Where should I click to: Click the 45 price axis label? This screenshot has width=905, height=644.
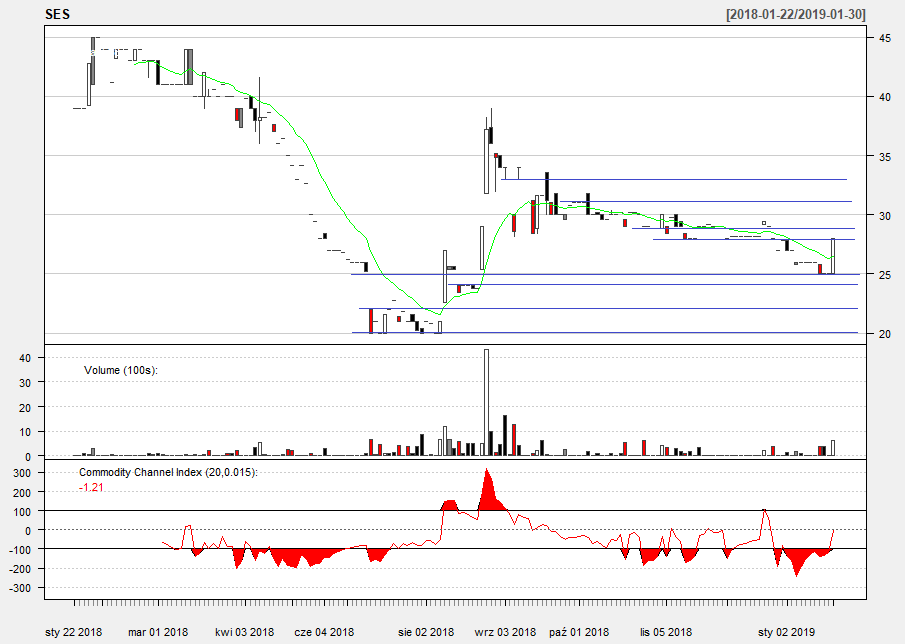[885, 38]
